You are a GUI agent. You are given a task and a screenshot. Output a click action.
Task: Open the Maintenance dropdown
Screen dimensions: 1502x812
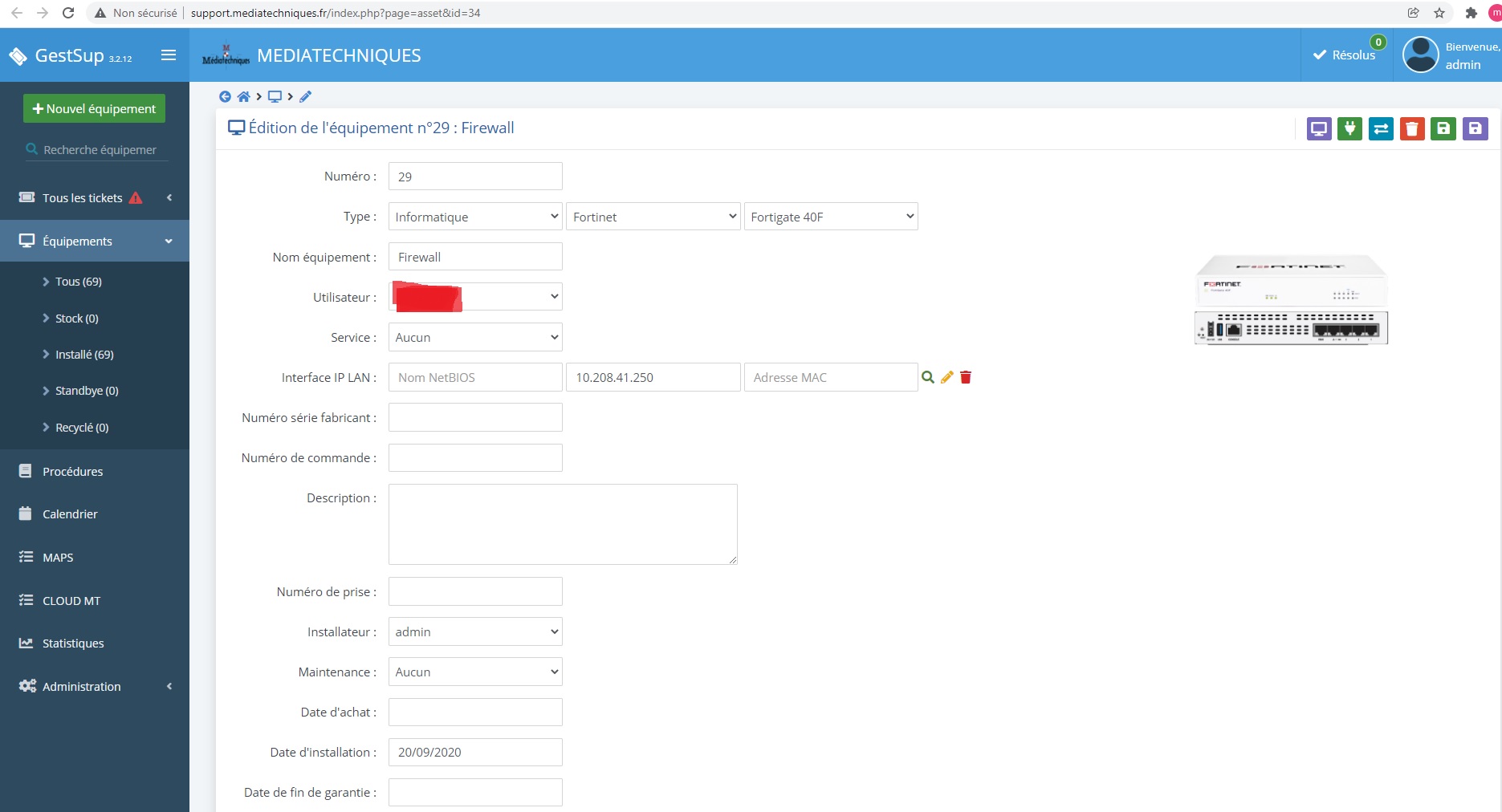tap(475, 672)
